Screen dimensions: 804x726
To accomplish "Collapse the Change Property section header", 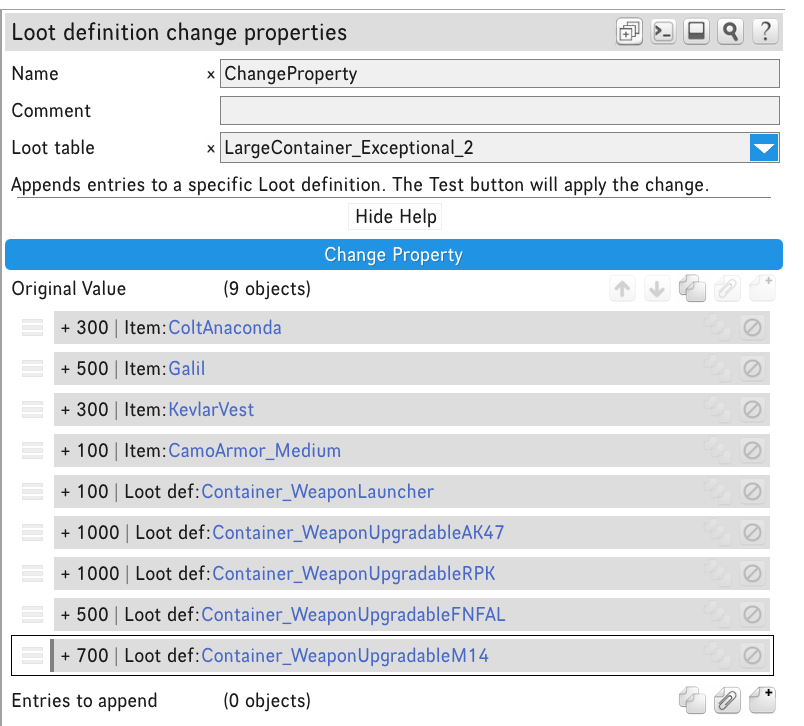I will 394,254.
